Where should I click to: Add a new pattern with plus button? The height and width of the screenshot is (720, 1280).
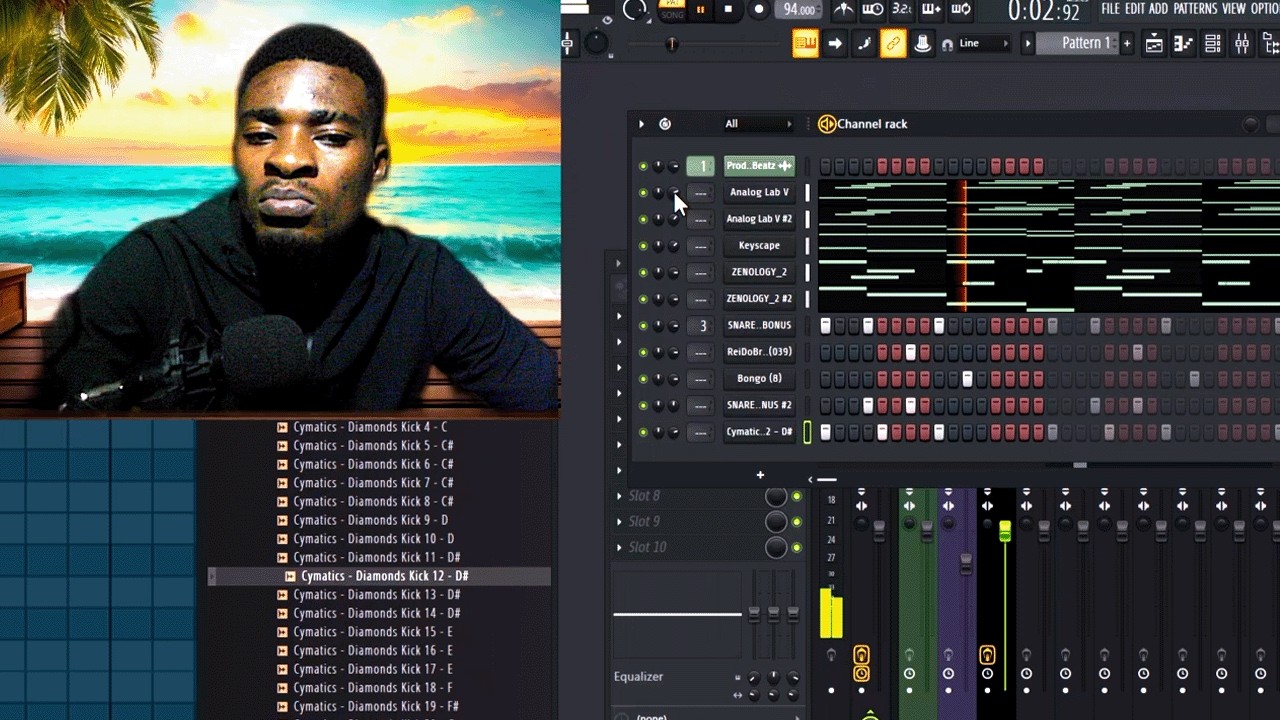point(1127,43)
